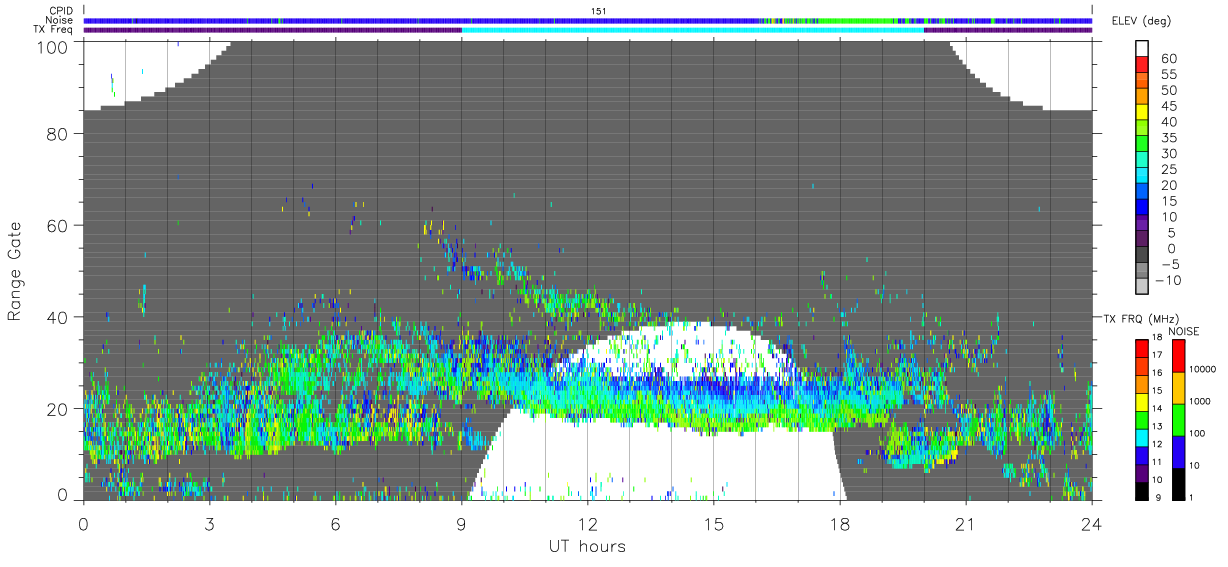The height and width of the screenshot is (567, 1228).
Task: Click the 9 tick label on UT hours axis
Action: coord(461,524)
